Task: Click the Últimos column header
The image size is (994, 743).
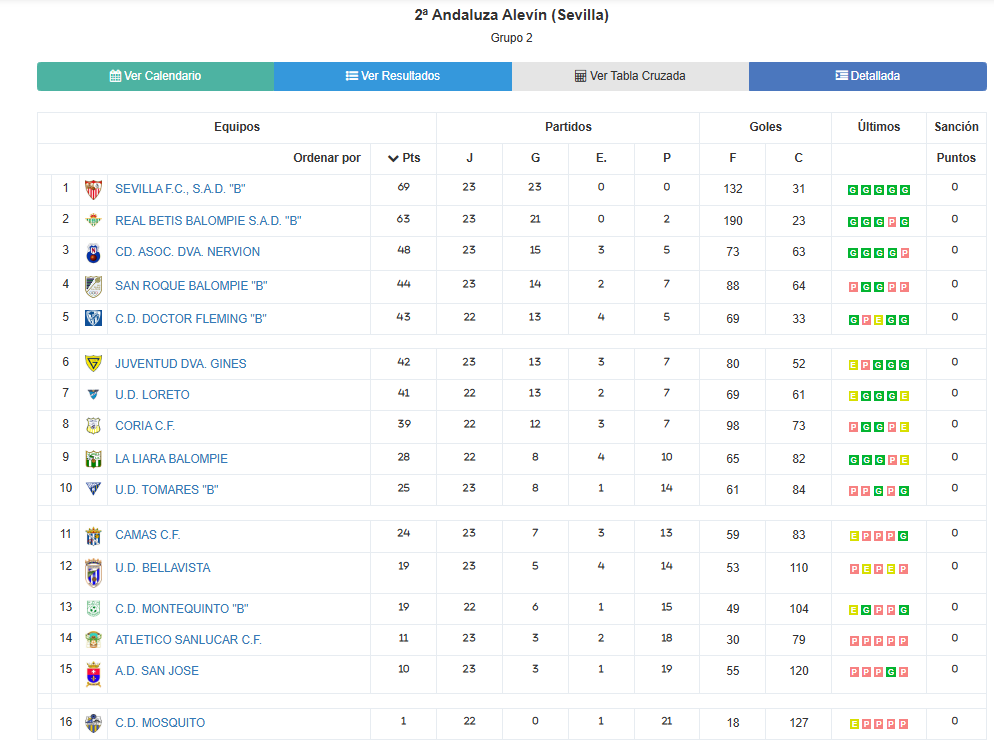Action: 879,127
